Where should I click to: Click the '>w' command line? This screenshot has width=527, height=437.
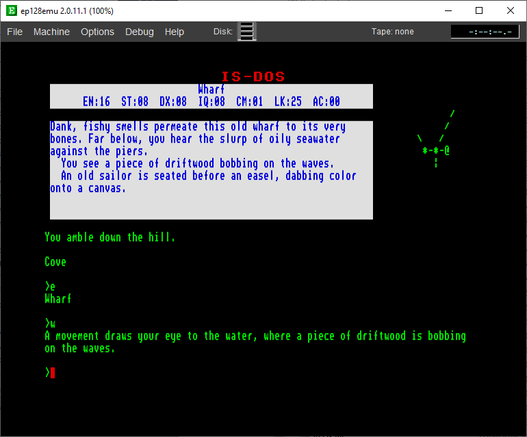[x=50, y=323]
